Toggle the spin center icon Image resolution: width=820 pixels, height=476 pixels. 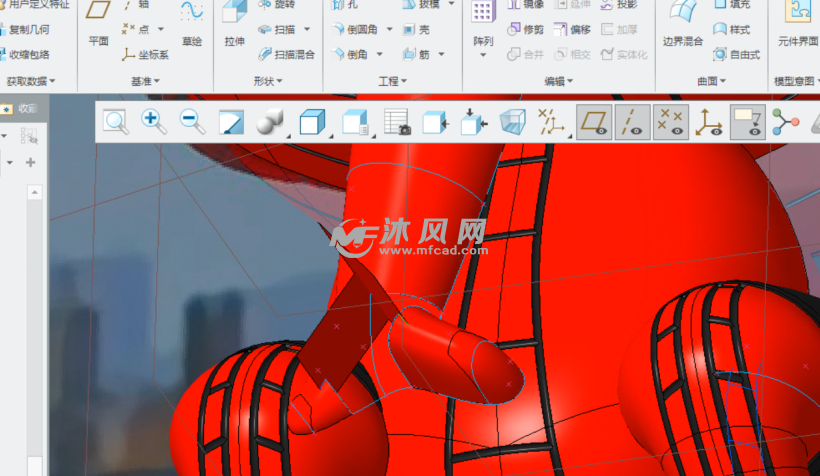785,122
